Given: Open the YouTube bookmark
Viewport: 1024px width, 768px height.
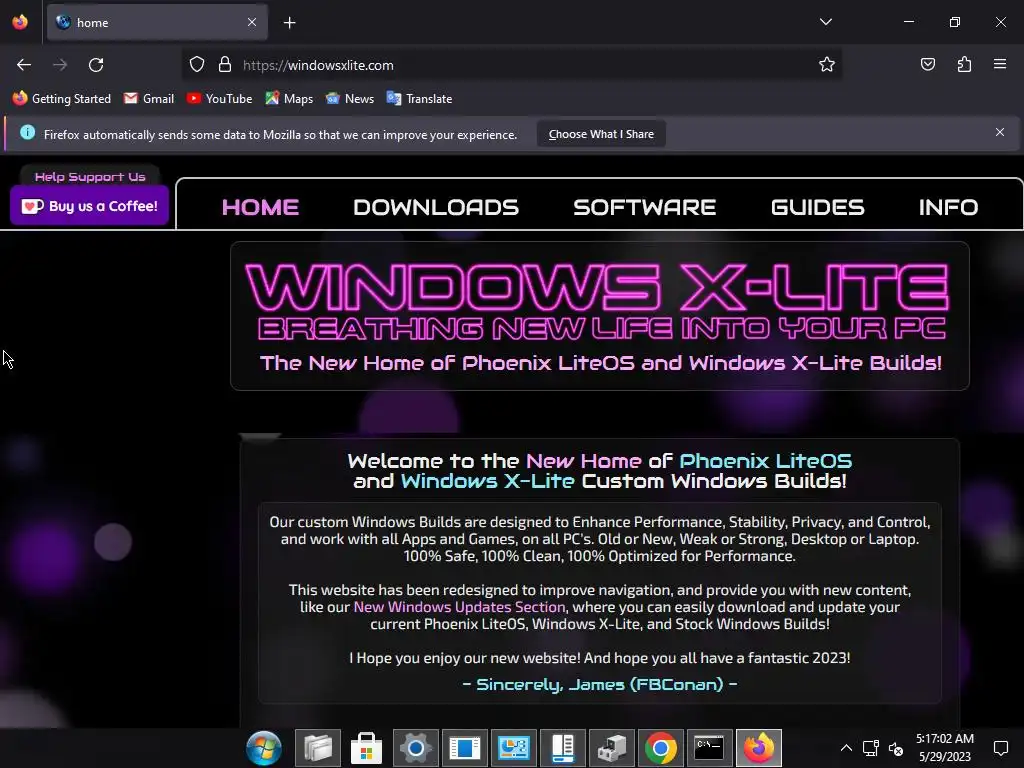Looking at the screenshot, I should tap(219, 99).
